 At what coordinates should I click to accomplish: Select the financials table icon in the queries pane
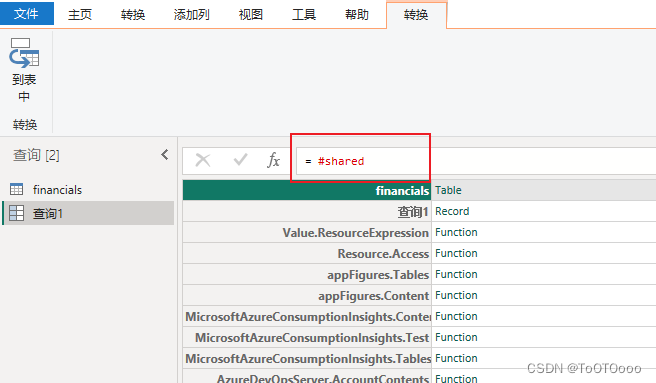[x=16, y=189]
